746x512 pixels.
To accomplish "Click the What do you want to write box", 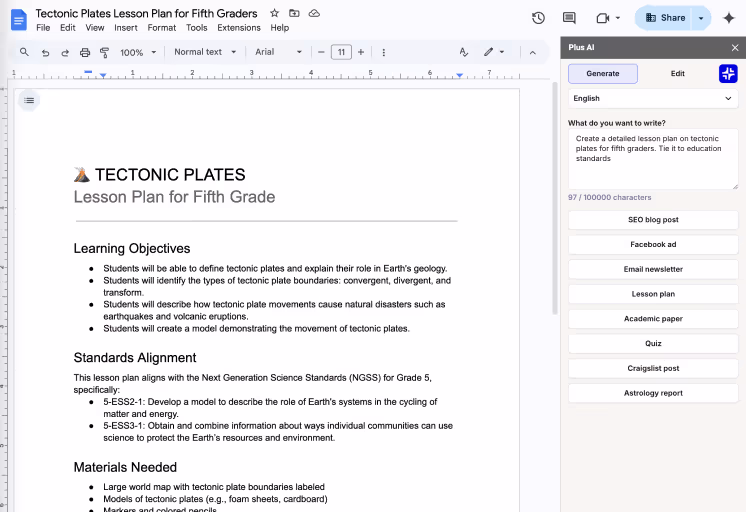I will click(653, 159).
